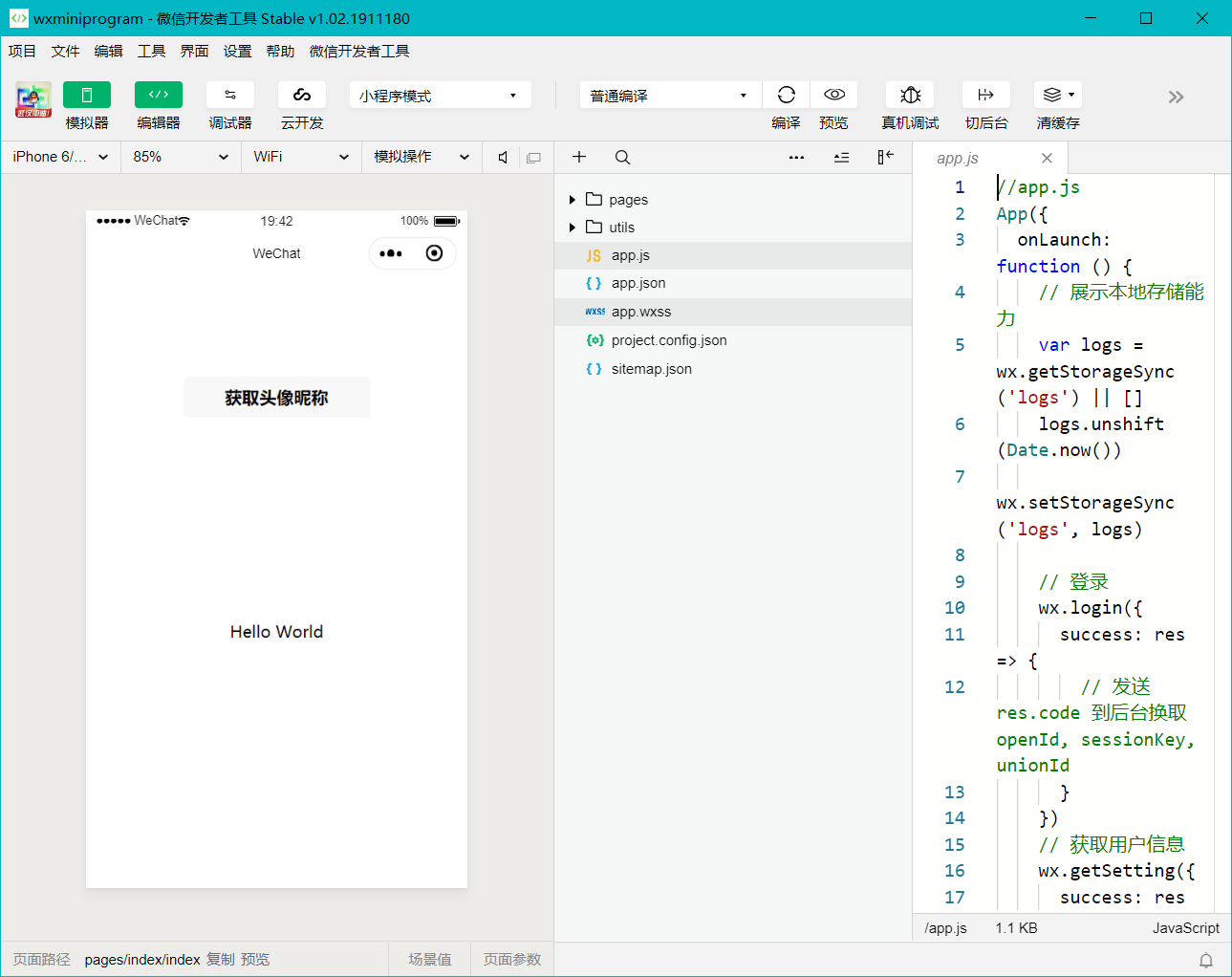Click the compile (编译) refresh icon
The width and height of the screenshot is (1232, 977).
(786, 95)
